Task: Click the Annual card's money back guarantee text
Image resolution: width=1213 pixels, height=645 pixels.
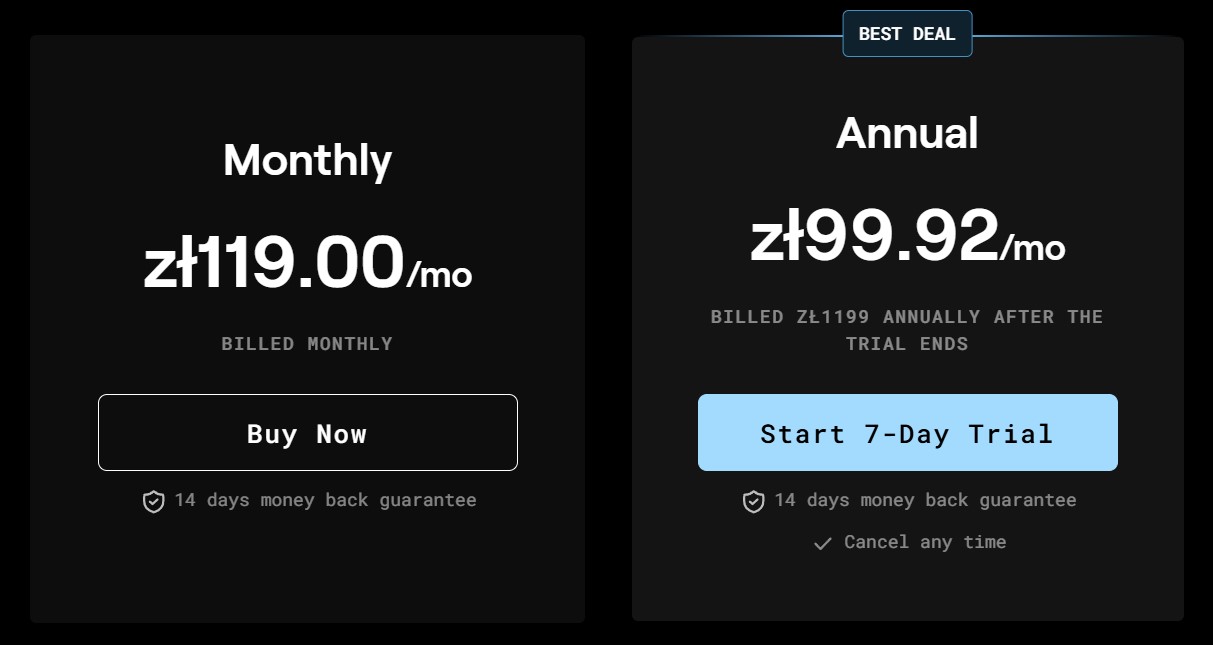Action: click(x=925, y=500)
